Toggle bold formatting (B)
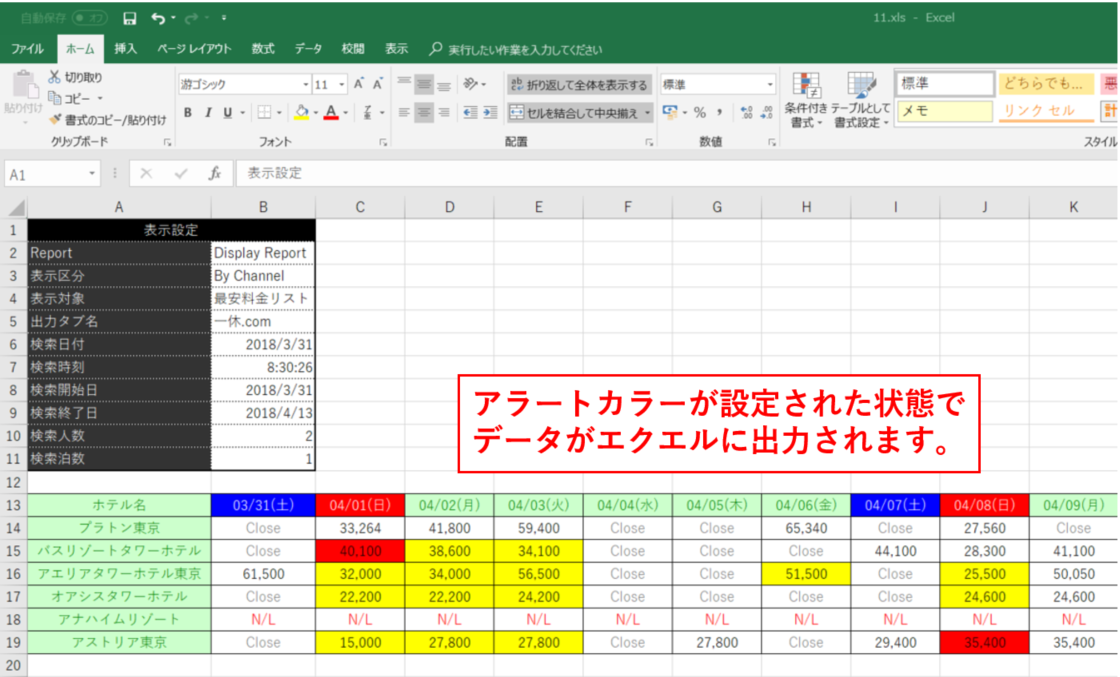The width and height of the screenshot is (1120, 677). click(187, 112)
